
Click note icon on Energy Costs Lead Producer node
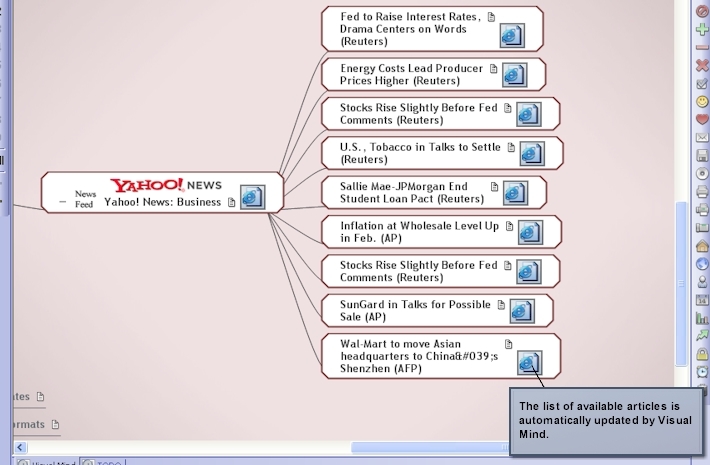tap(494, 69)
